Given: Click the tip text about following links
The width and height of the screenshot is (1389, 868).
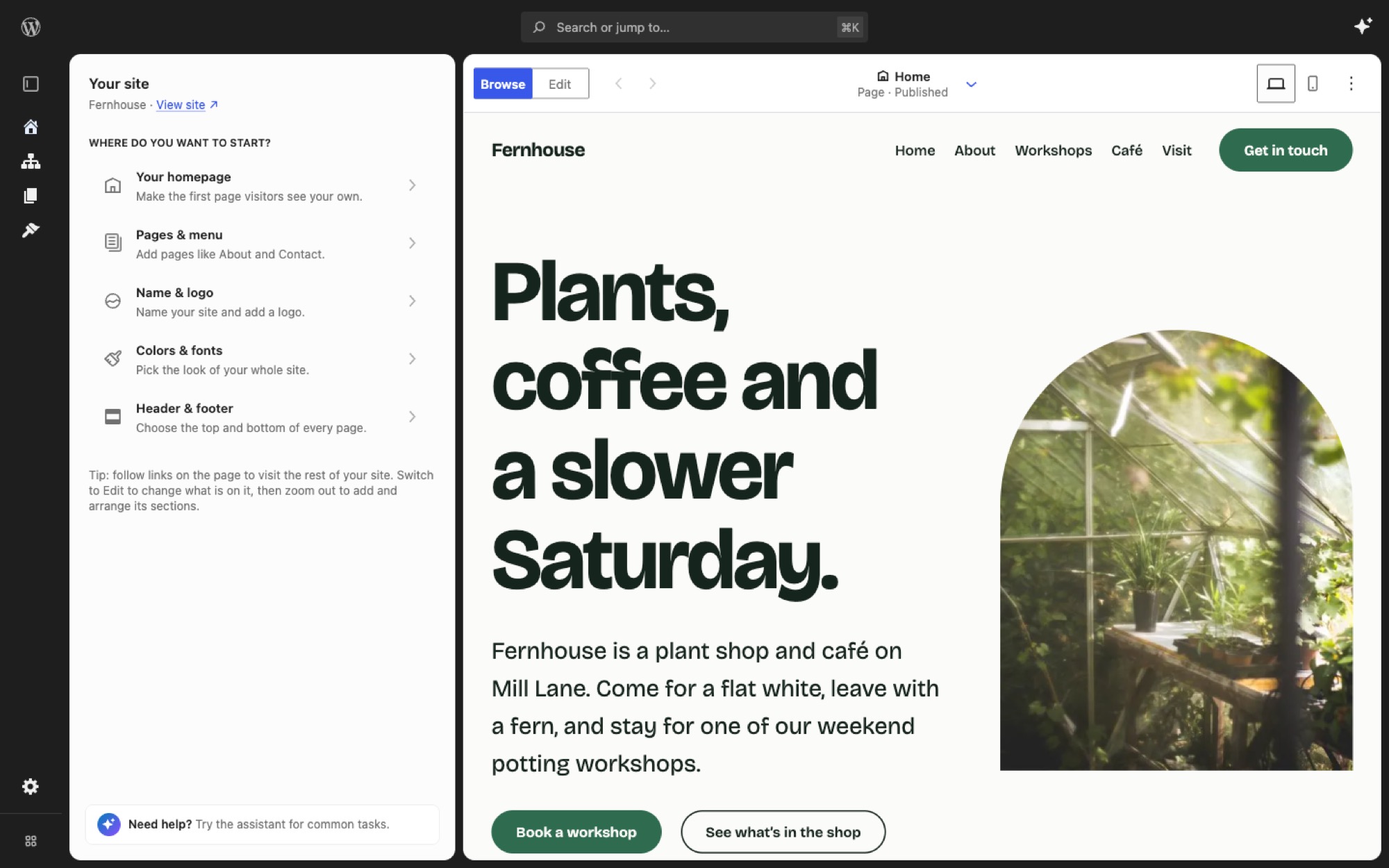Looking at the screenshot, I should coord(261,490).
